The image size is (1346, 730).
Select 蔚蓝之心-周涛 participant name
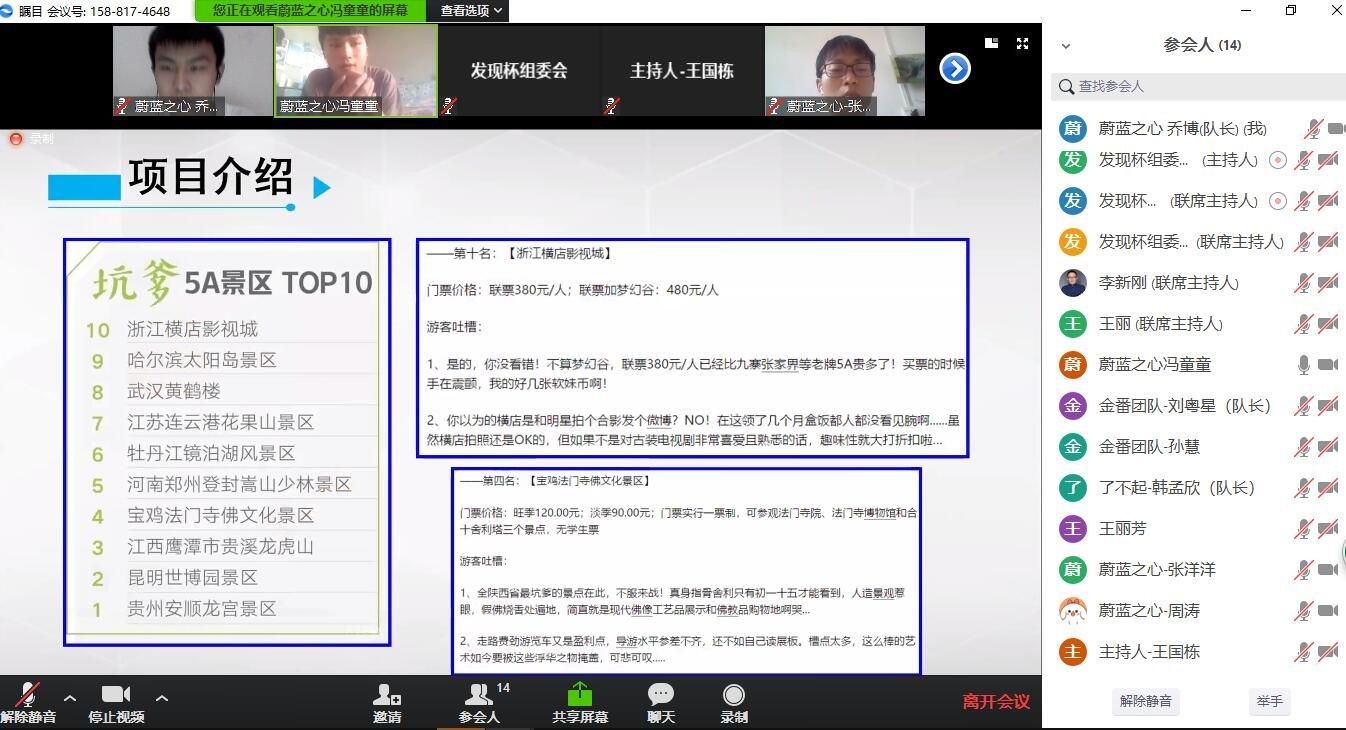1149,611
